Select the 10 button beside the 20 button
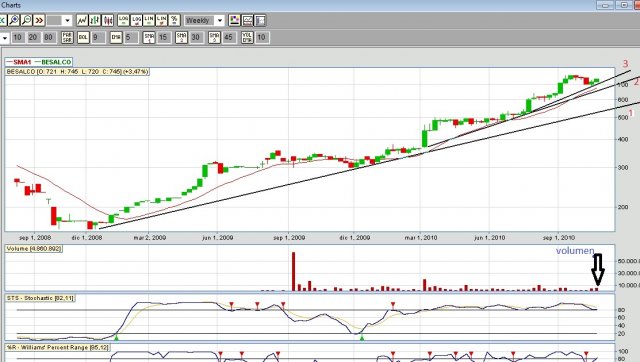The width and height of the screenshot is (640, 362). [17, 38]
